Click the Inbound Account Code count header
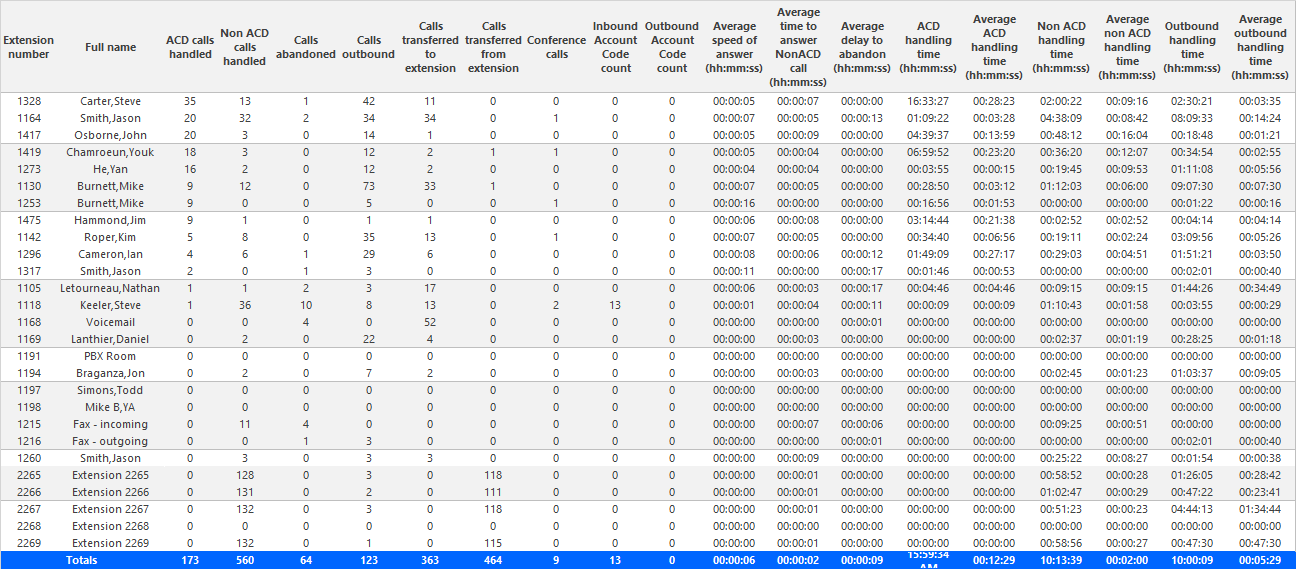 pyautogui.click(x=616, y=47)
